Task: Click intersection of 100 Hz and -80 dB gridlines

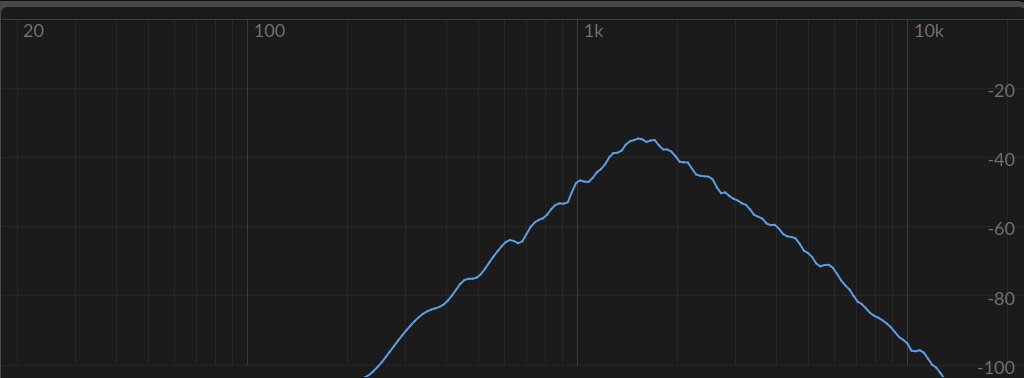Action: (248, 296)
